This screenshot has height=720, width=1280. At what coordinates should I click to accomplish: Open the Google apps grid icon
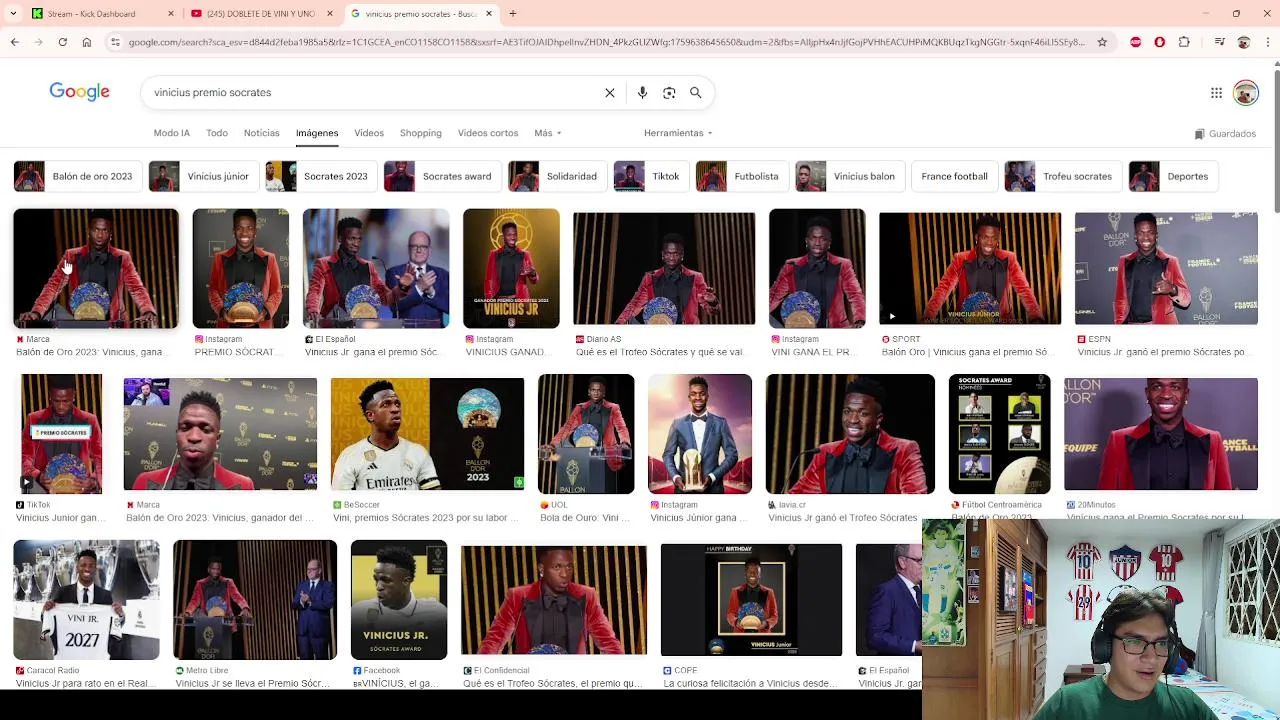1216,93
